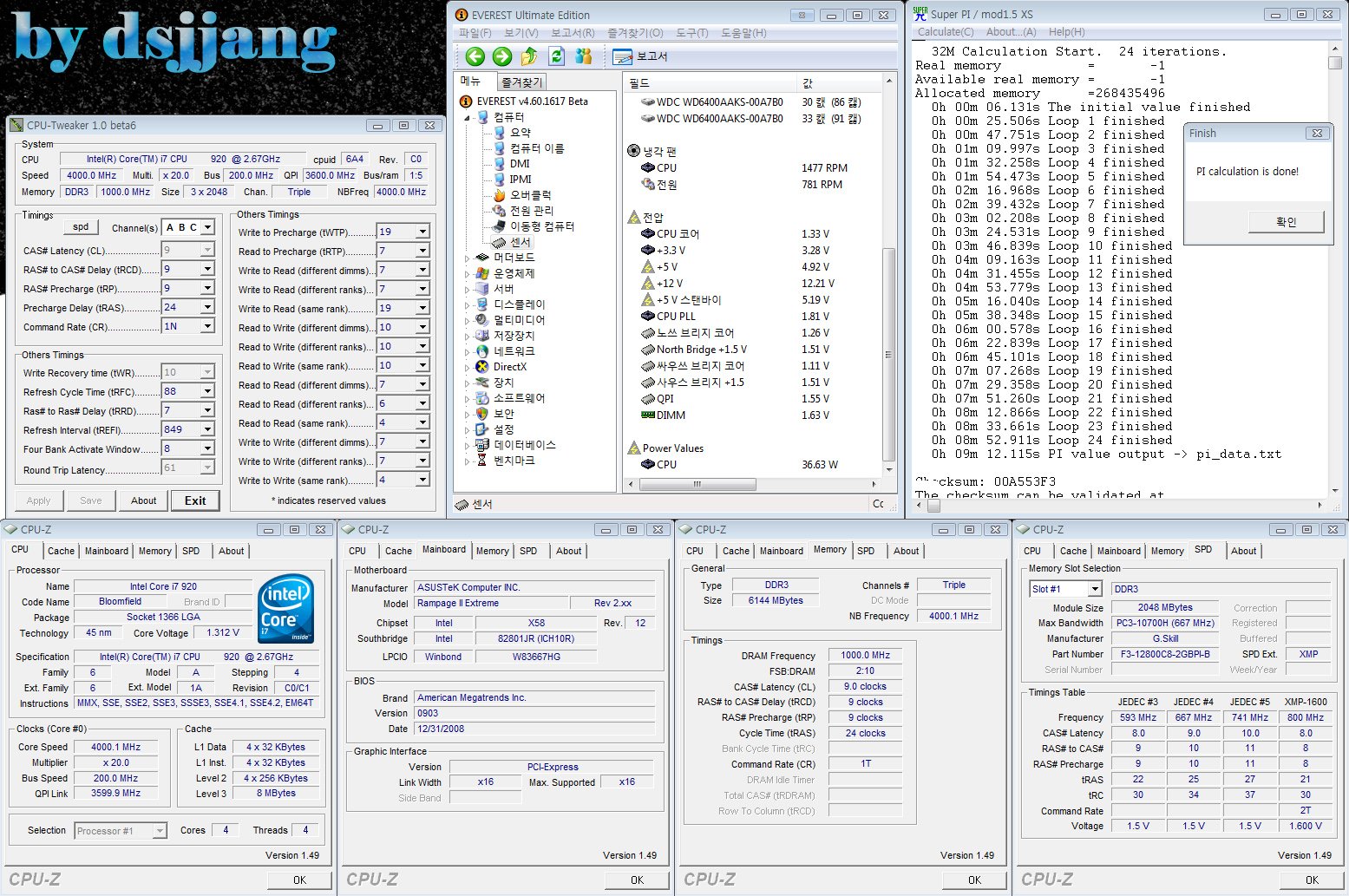The height and width of the screenshot is (896, 1349).
Task: Click the green Forward arrow in EVEREST toolbar
Action: pyautogui.click(x=502, y=56)
